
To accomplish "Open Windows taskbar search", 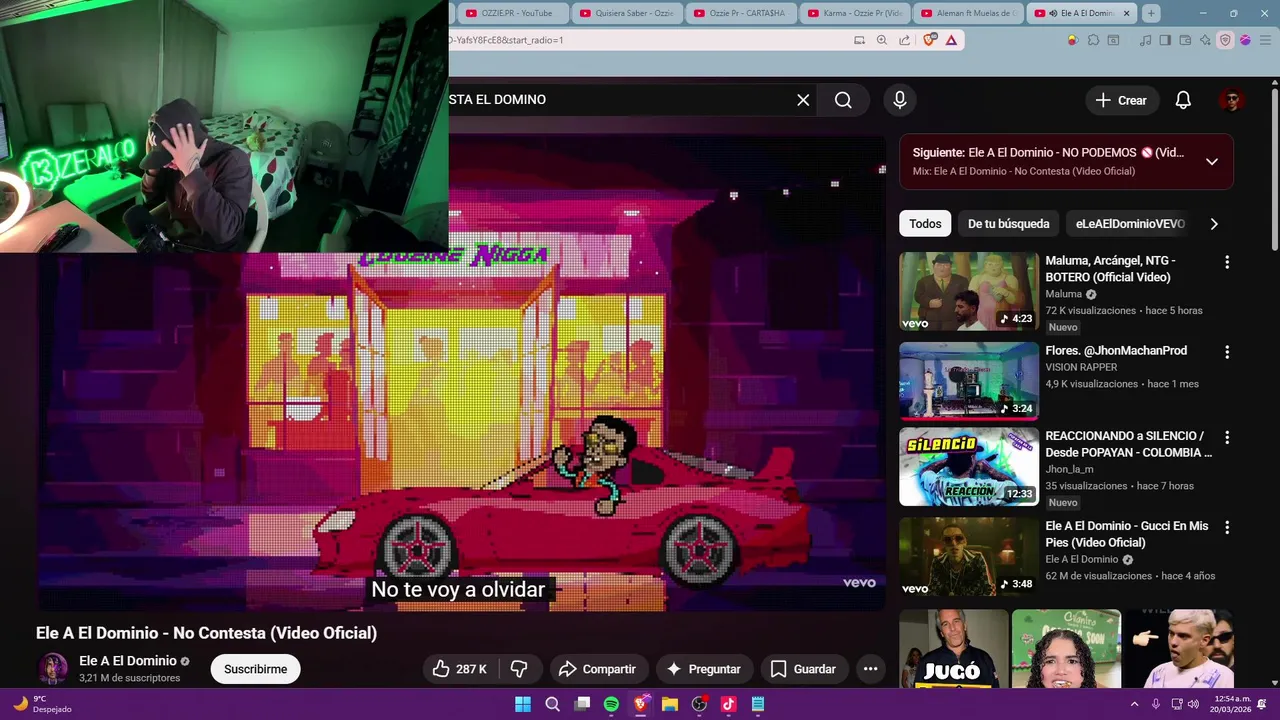I will (x=552, y=704).
